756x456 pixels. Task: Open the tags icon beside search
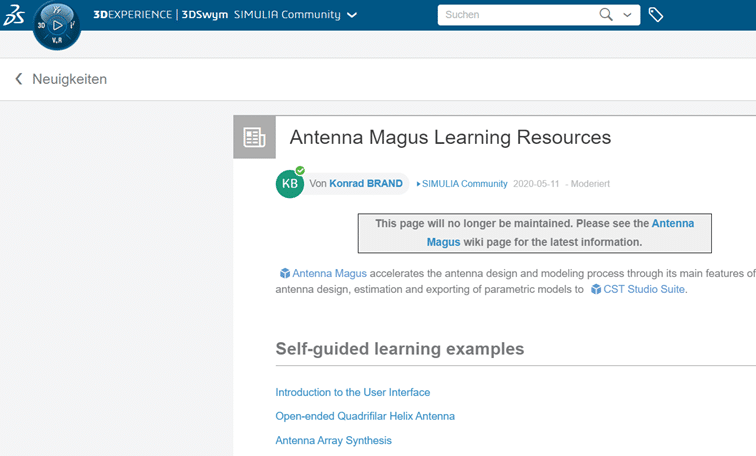[x=656, y=15]
